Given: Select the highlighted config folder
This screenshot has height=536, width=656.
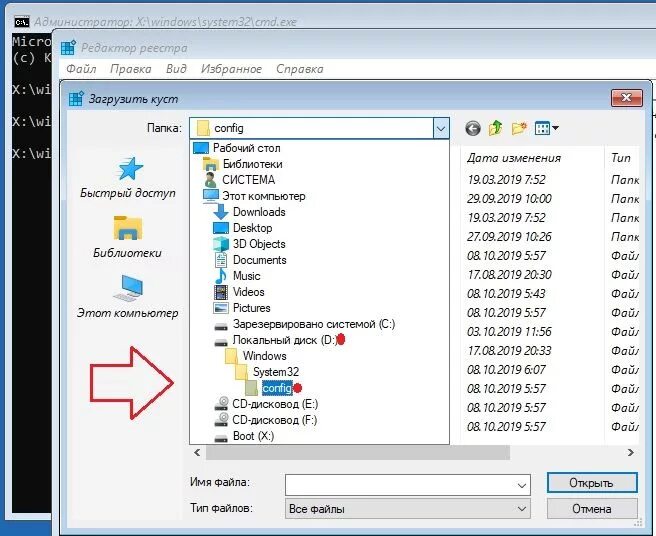Looking at the screenshot, I should [277, 388].
